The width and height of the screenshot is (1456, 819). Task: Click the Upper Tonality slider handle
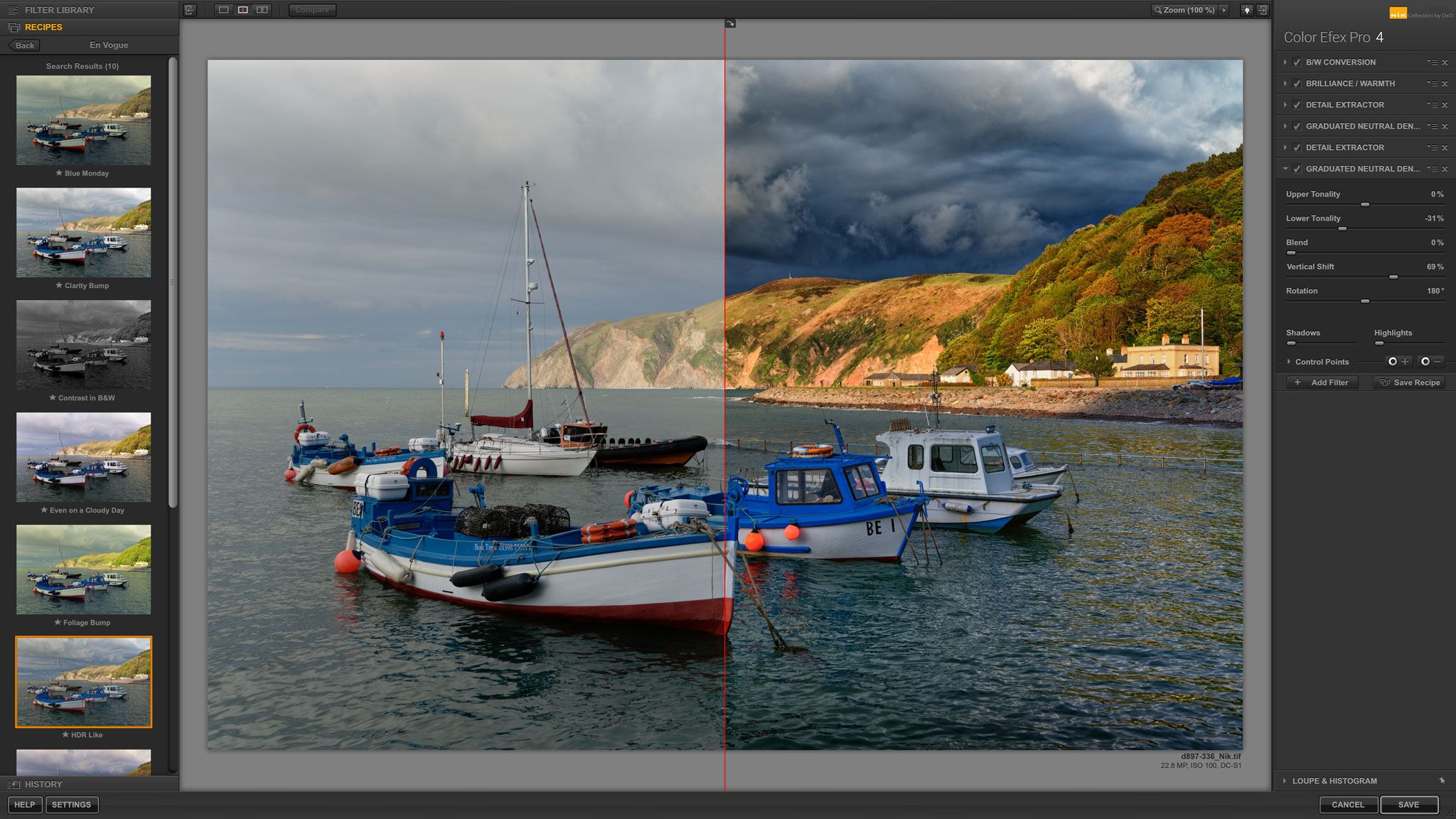(1365, 205)
